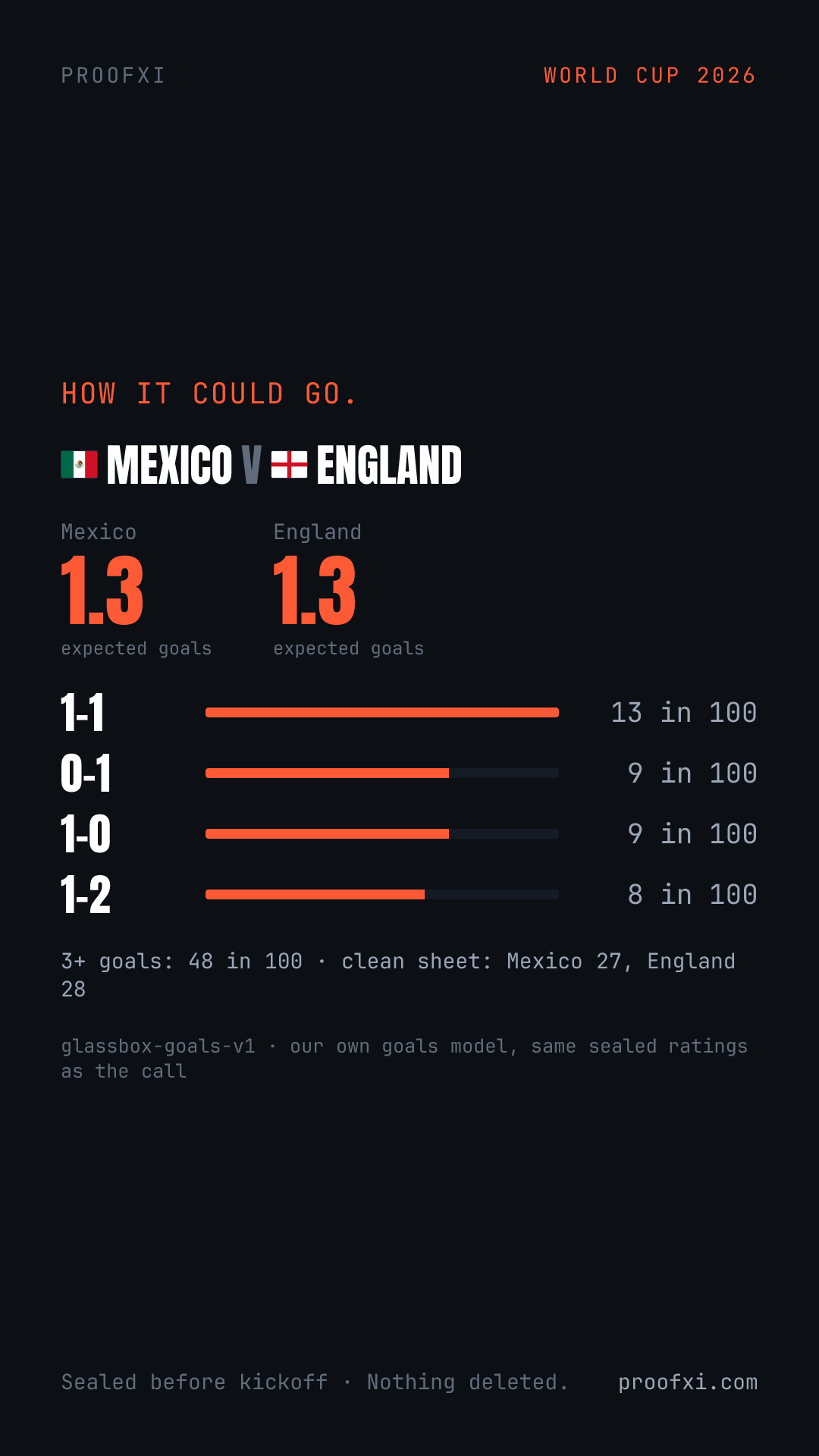
Task: Click Mexico's 1.3 expected goals figure
Action: pyautogui.click(x=102, y=591)
